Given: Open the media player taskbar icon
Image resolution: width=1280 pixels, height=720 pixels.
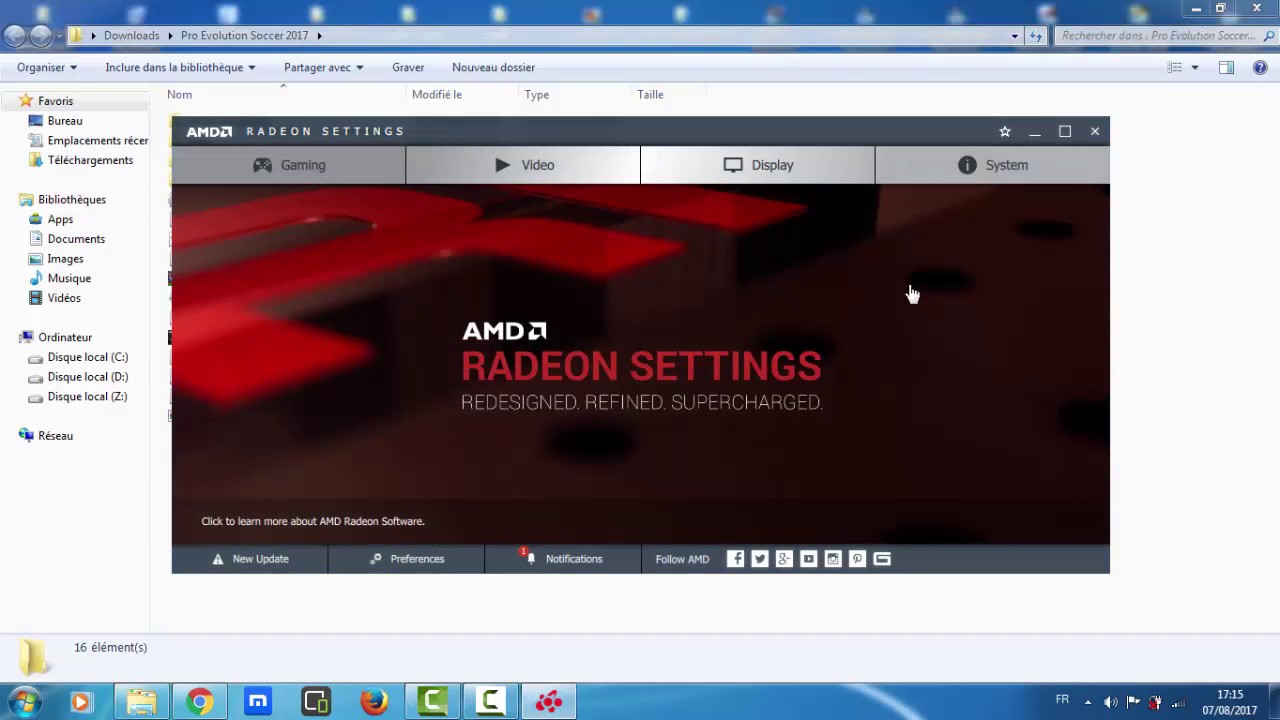Looking at the screenshot, I should [80, 702].
